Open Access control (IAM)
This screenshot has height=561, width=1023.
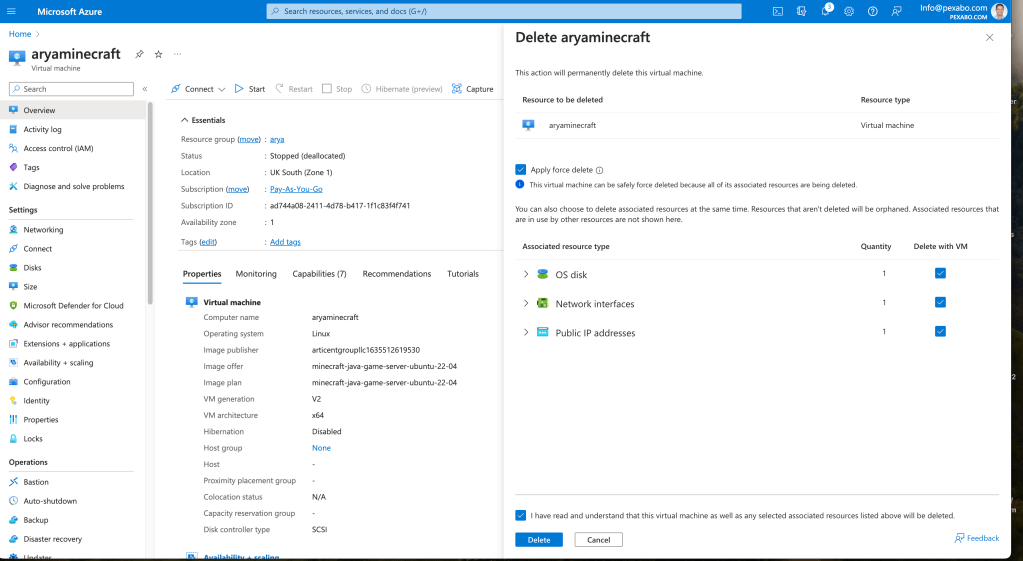[x=58, y=148]
